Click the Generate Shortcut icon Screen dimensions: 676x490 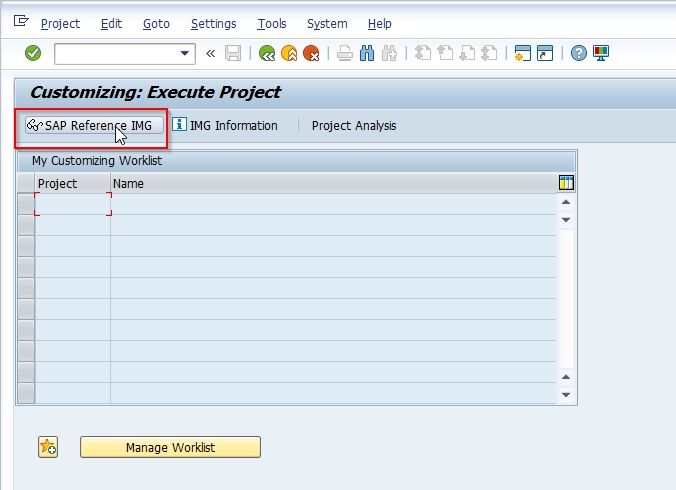pos(545,53)
